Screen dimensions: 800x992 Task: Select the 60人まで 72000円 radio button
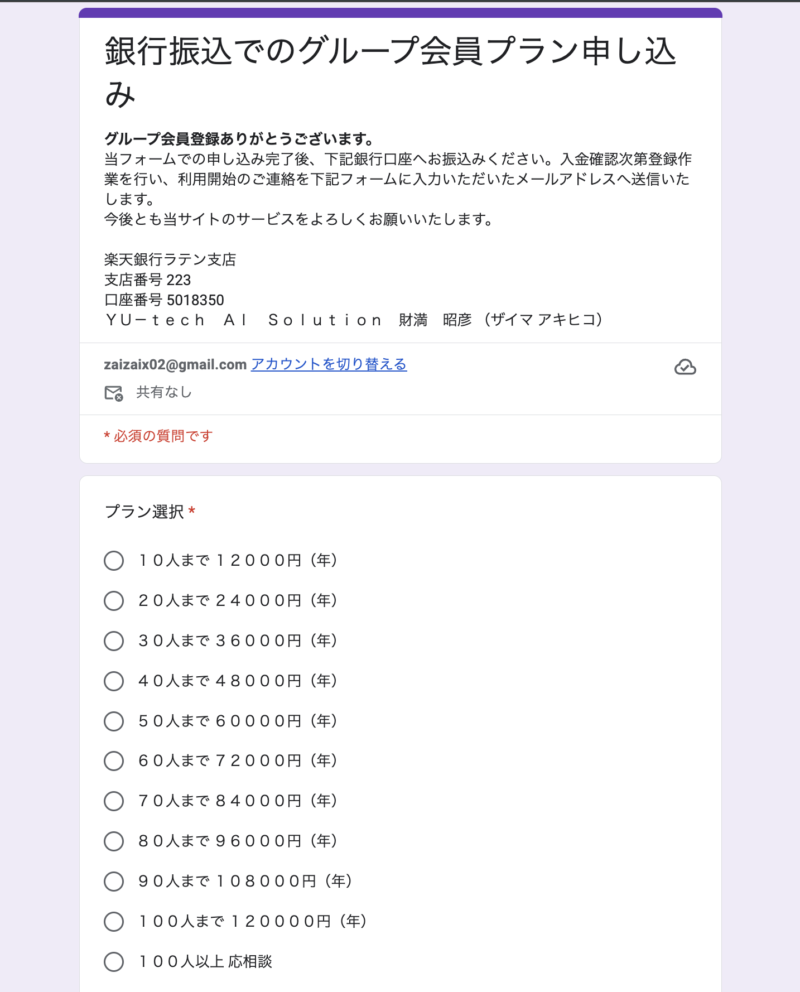click(114, 761)
